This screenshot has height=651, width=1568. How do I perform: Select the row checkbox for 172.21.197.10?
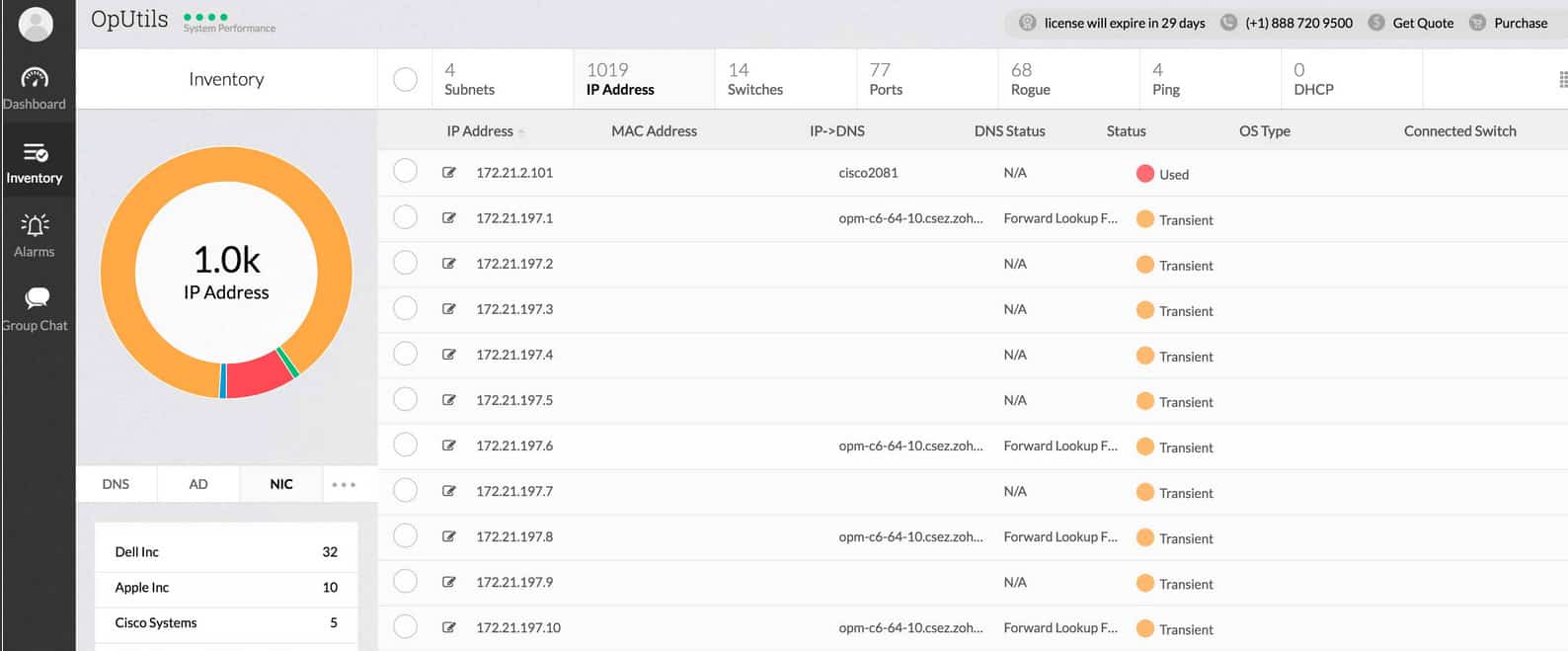tap(405, 624)
